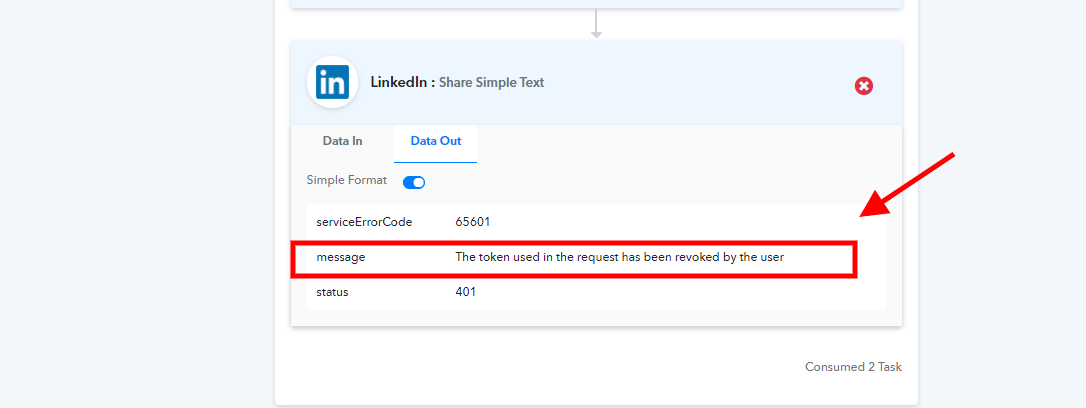The width and height of the screenshot is (1086, 408).
Task: Click the connector arrow above LinkedIn step
Action: click(596, 24)
